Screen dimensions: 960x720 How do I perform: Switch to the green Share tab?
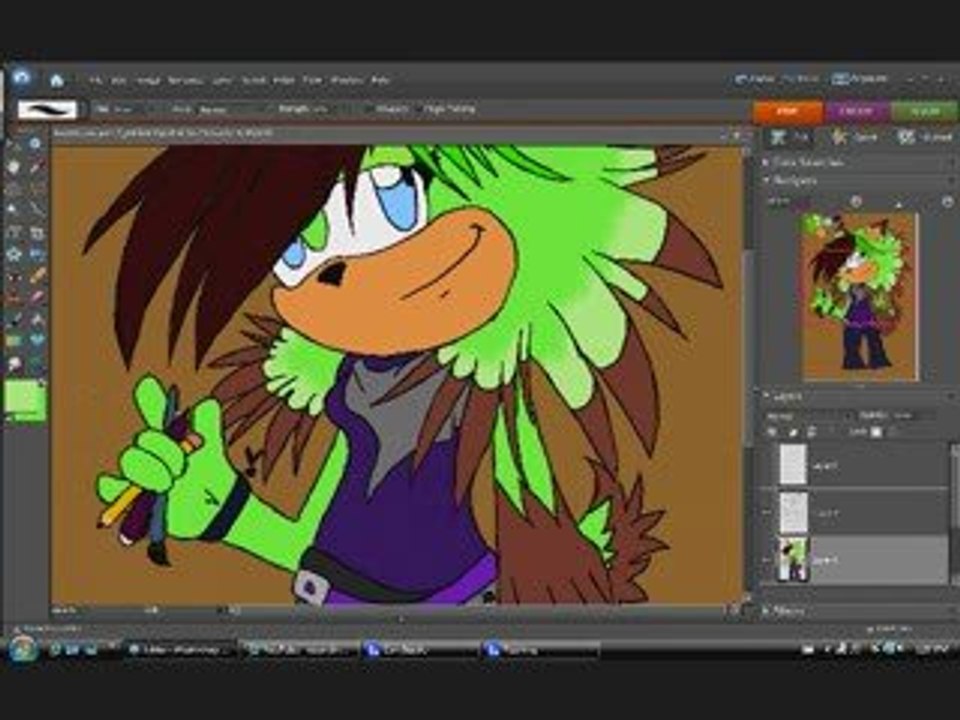pos(923,111)
